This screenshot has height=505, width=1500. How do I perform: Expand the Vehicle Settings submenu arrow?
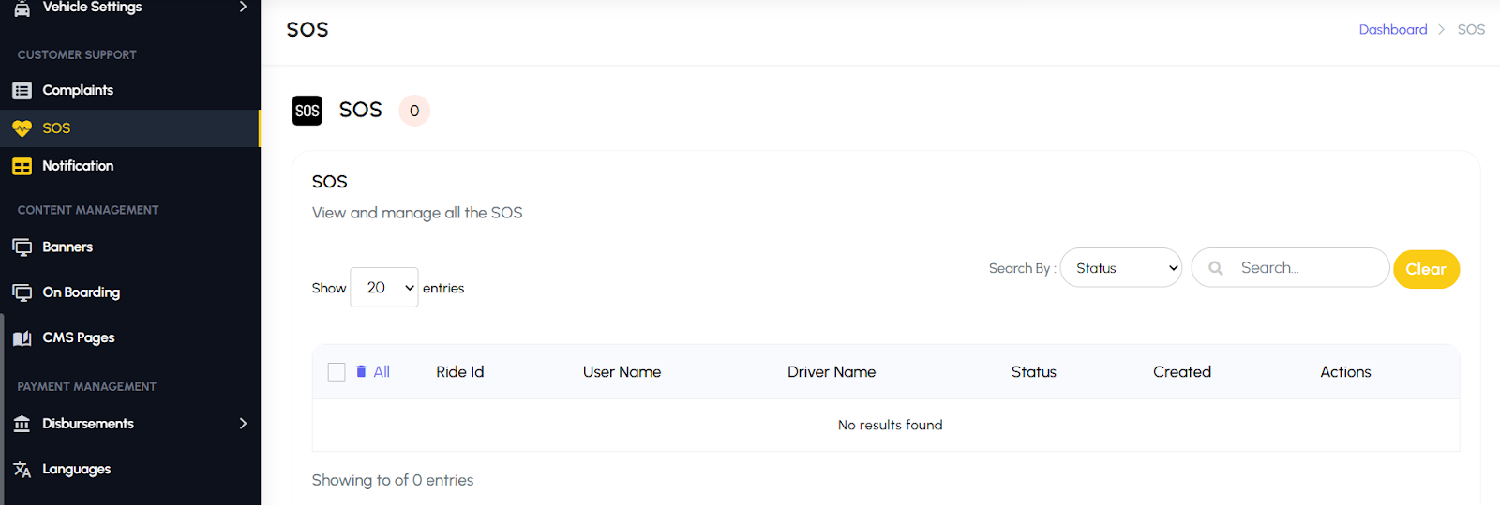(x=243, y=7)
